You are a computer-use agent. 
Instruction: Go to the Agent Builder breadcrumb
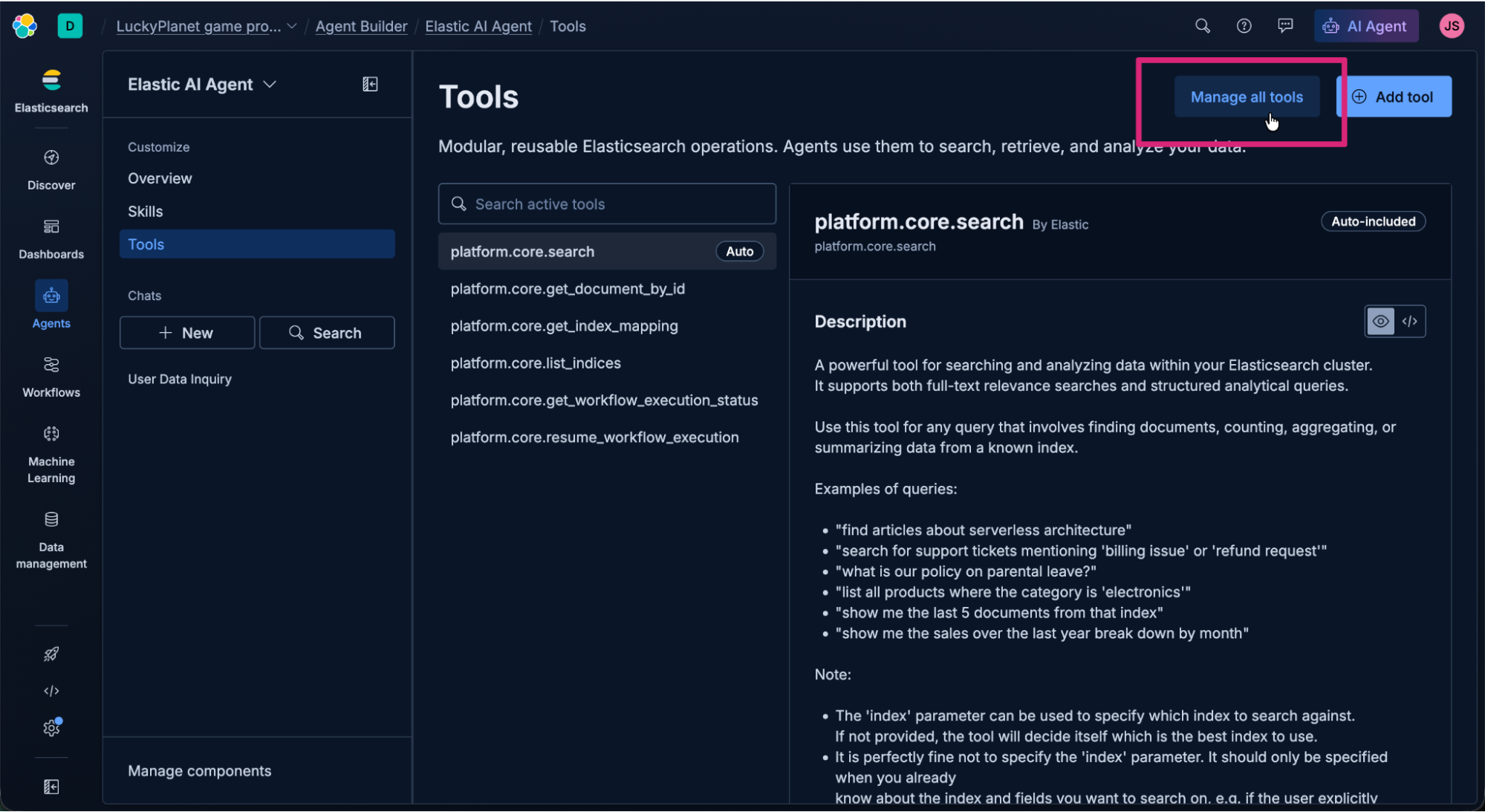(x=361, y=26)
